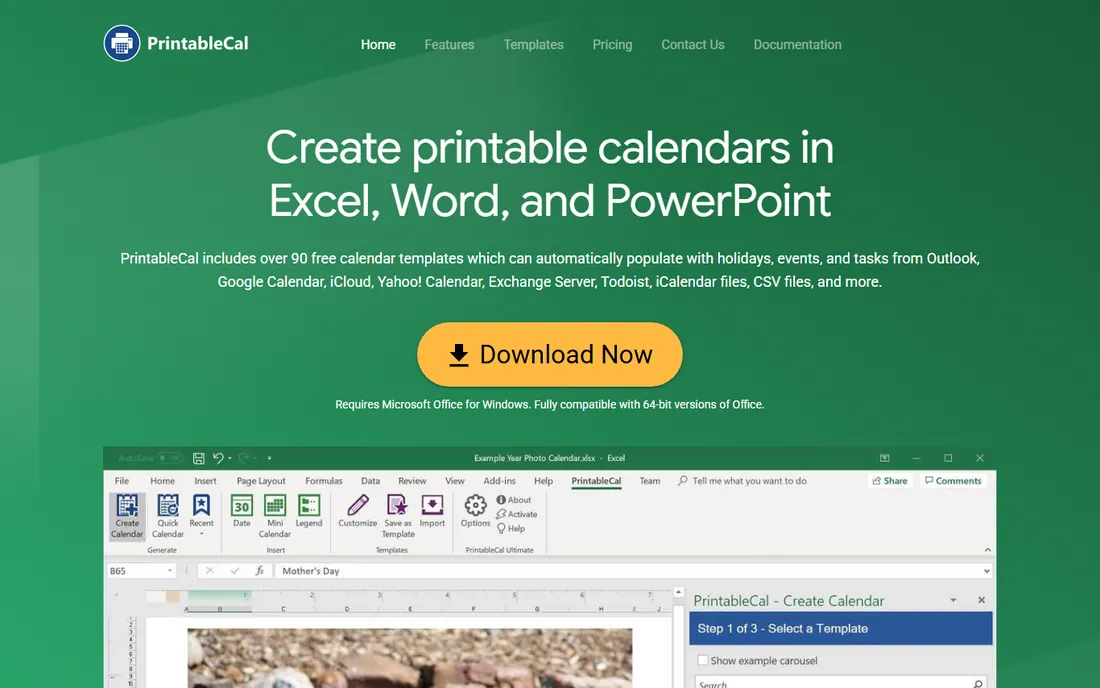
Task: Click the PrintableCal printer logo
Action: 121,43
